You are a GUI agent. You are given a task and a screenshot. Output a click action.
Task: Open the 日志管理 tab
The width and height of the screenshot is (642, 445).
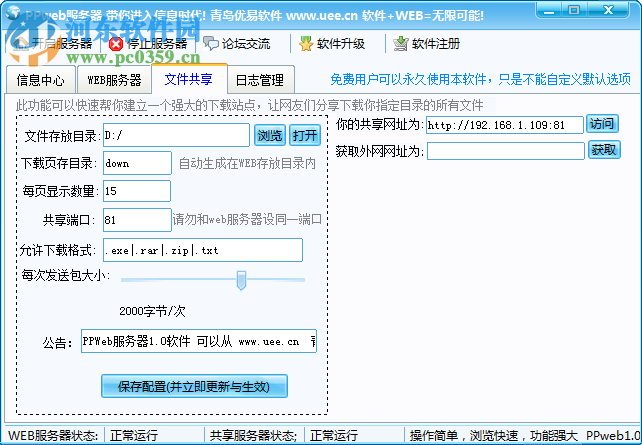click(260, 79)
